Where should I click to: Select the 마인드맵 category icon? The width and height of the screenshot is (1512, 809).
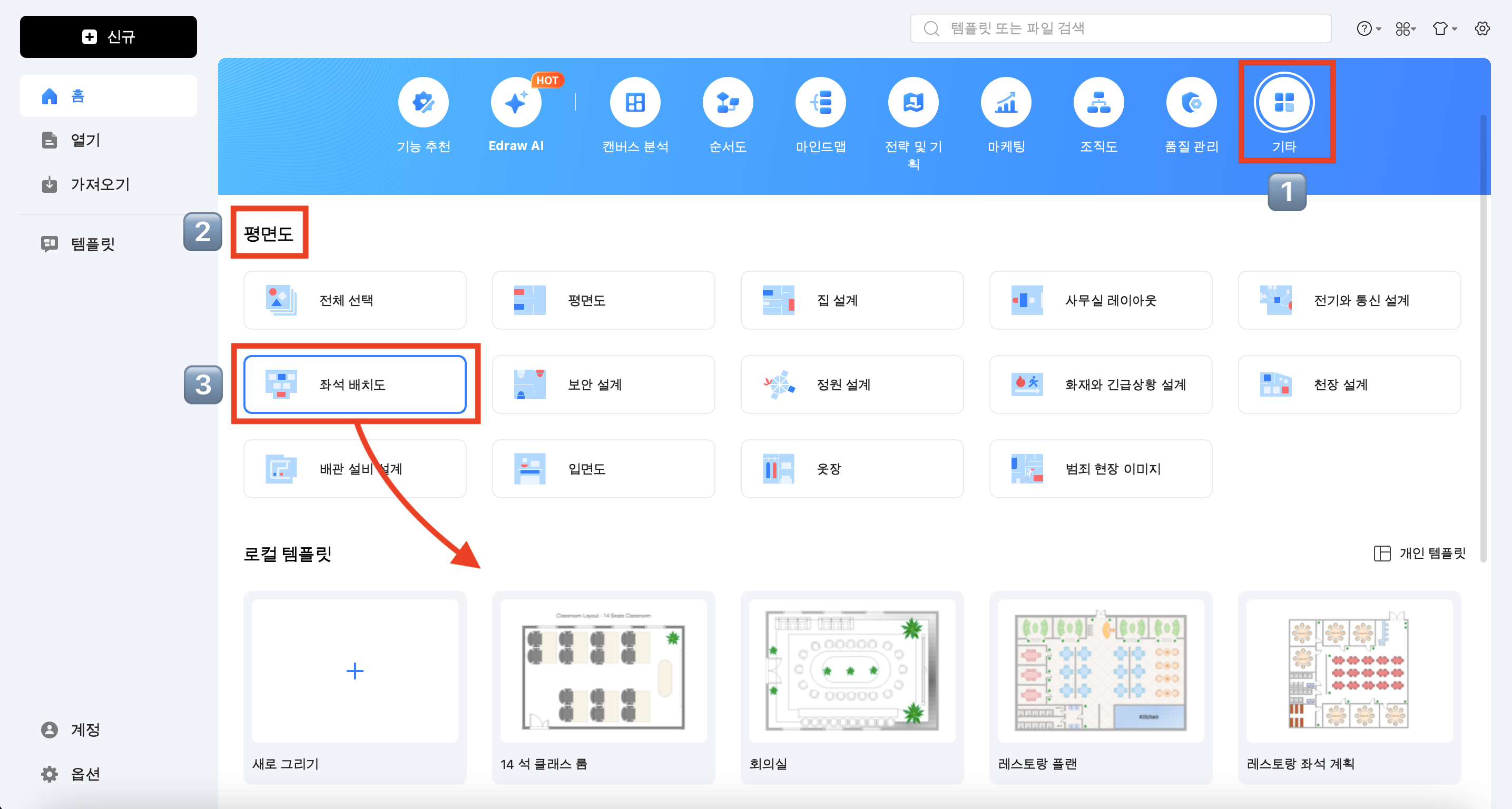click(x=821, y=103)
